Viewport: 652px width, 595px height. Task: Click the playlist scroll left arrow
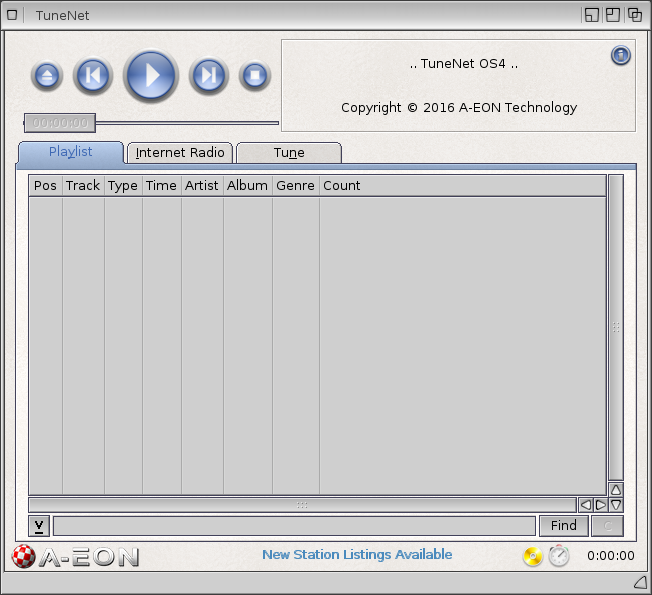[585, 505]
